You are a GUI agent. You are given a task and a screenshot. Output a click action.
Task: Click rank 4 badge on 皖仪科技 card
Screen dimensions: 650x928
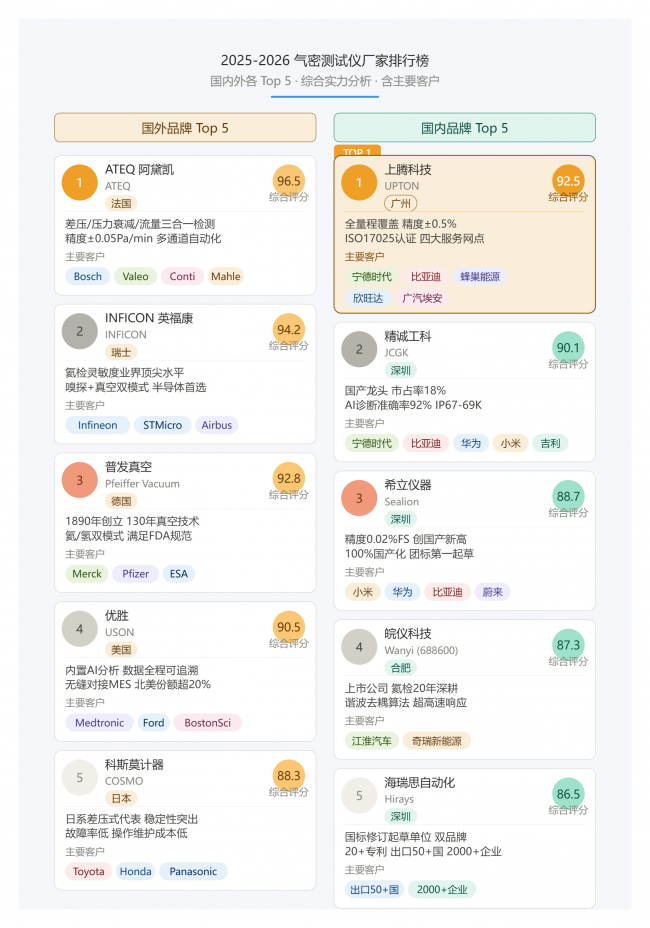[359, 647]
